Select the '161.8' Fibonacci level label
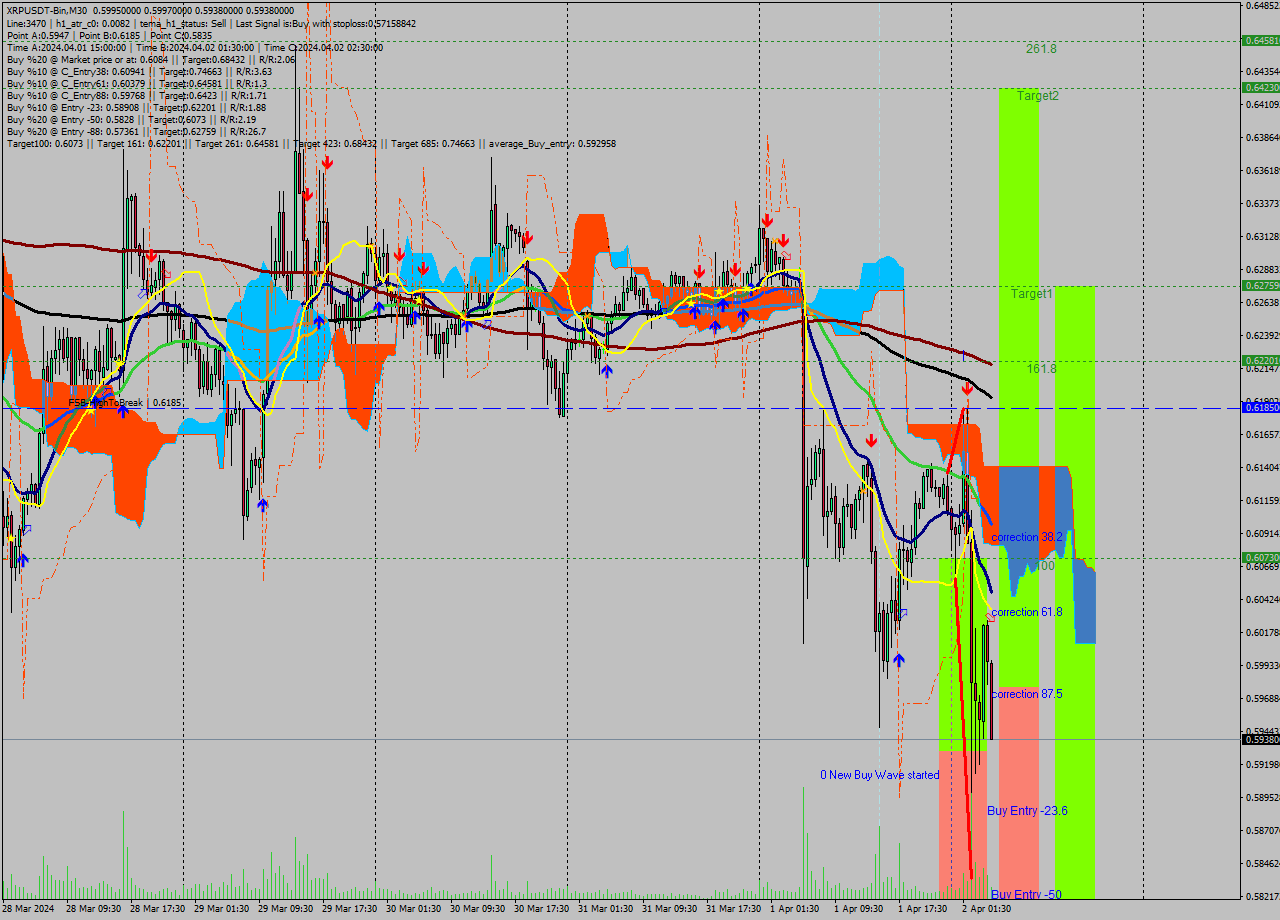 tap(1041, 369)
